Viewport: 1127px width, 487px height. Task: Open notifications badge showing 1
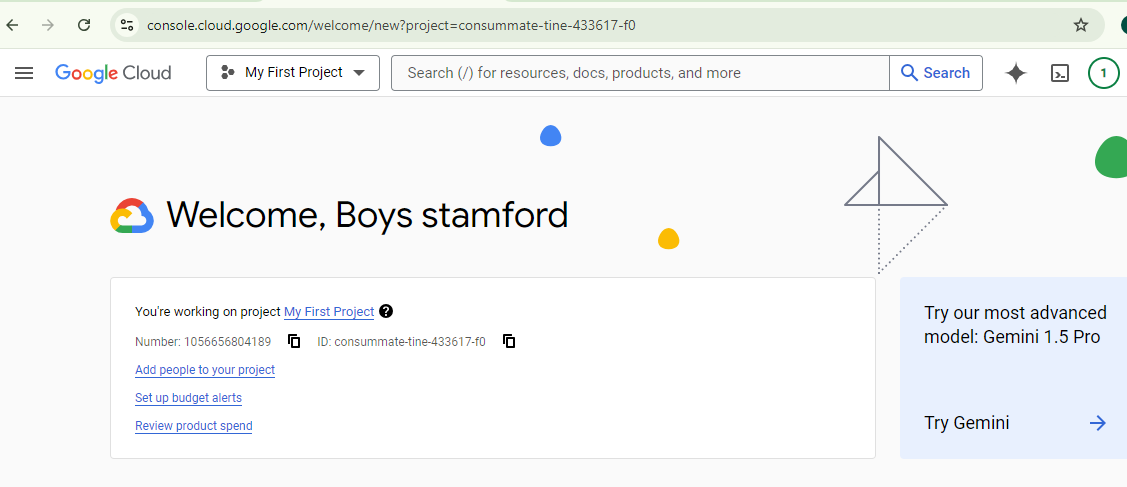click(x=1103, y=73)
